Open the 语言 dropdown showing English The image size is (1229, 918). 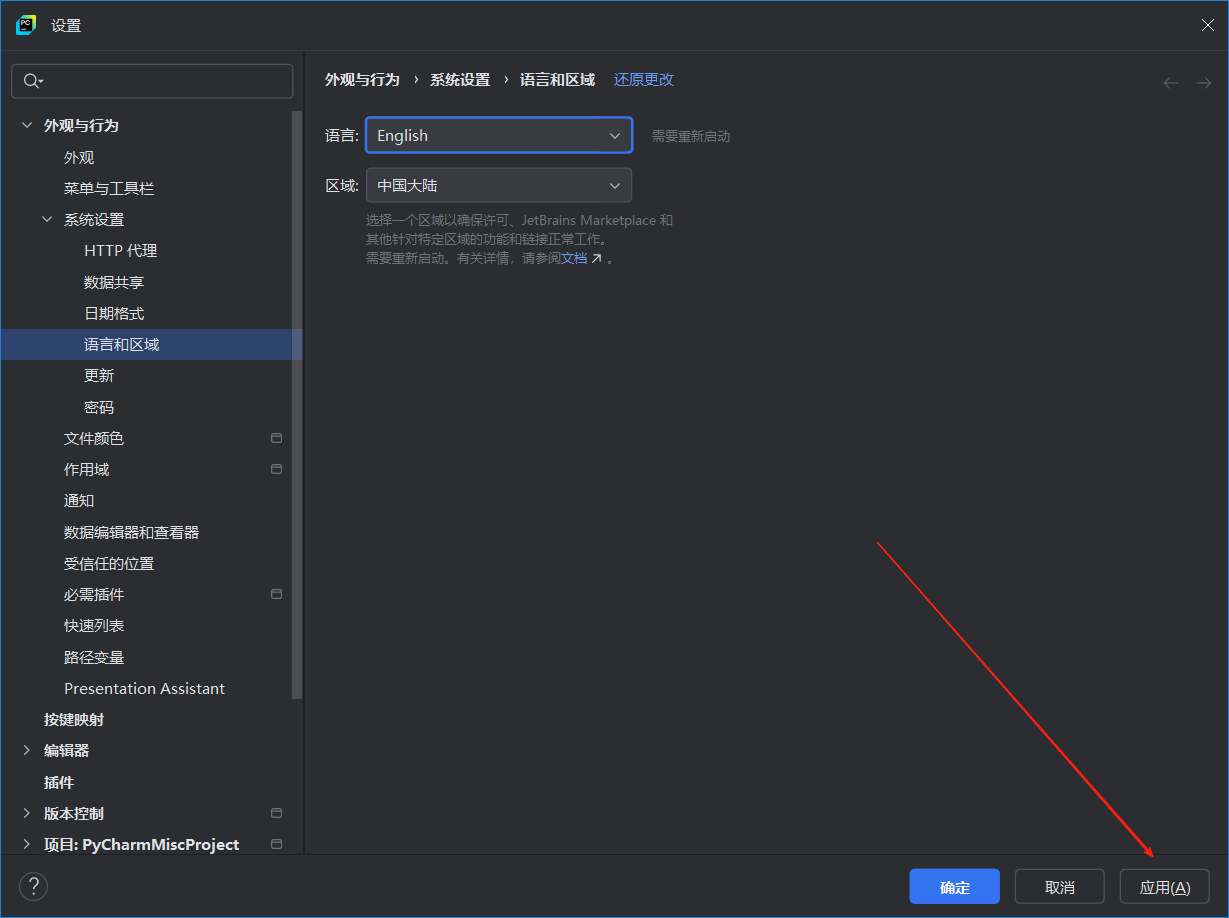(x=499, y=135)
